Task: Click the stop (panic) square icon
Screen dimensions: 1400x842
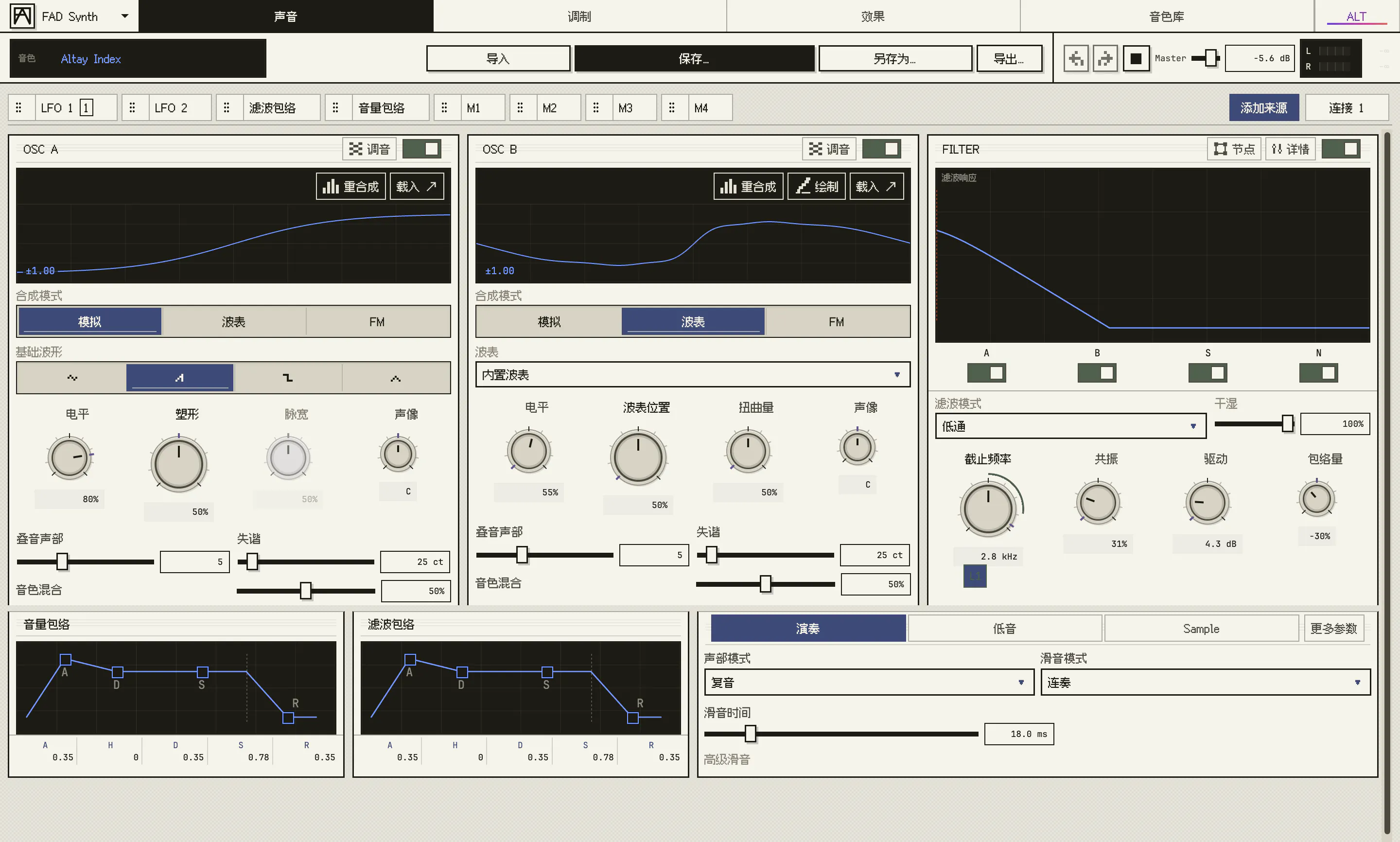Action: coord(1135,58)
